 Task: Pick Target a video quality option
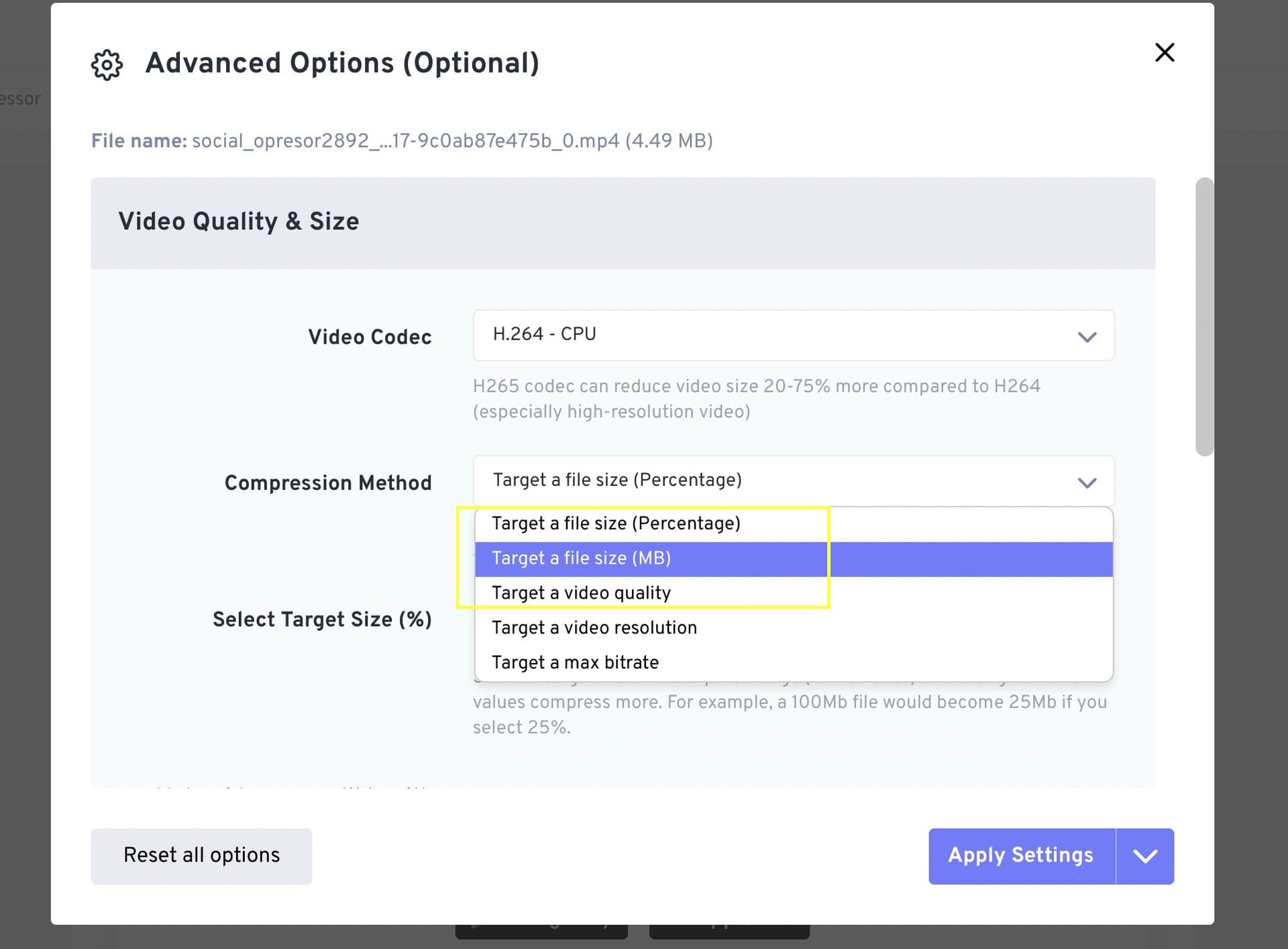pos(581,593)
